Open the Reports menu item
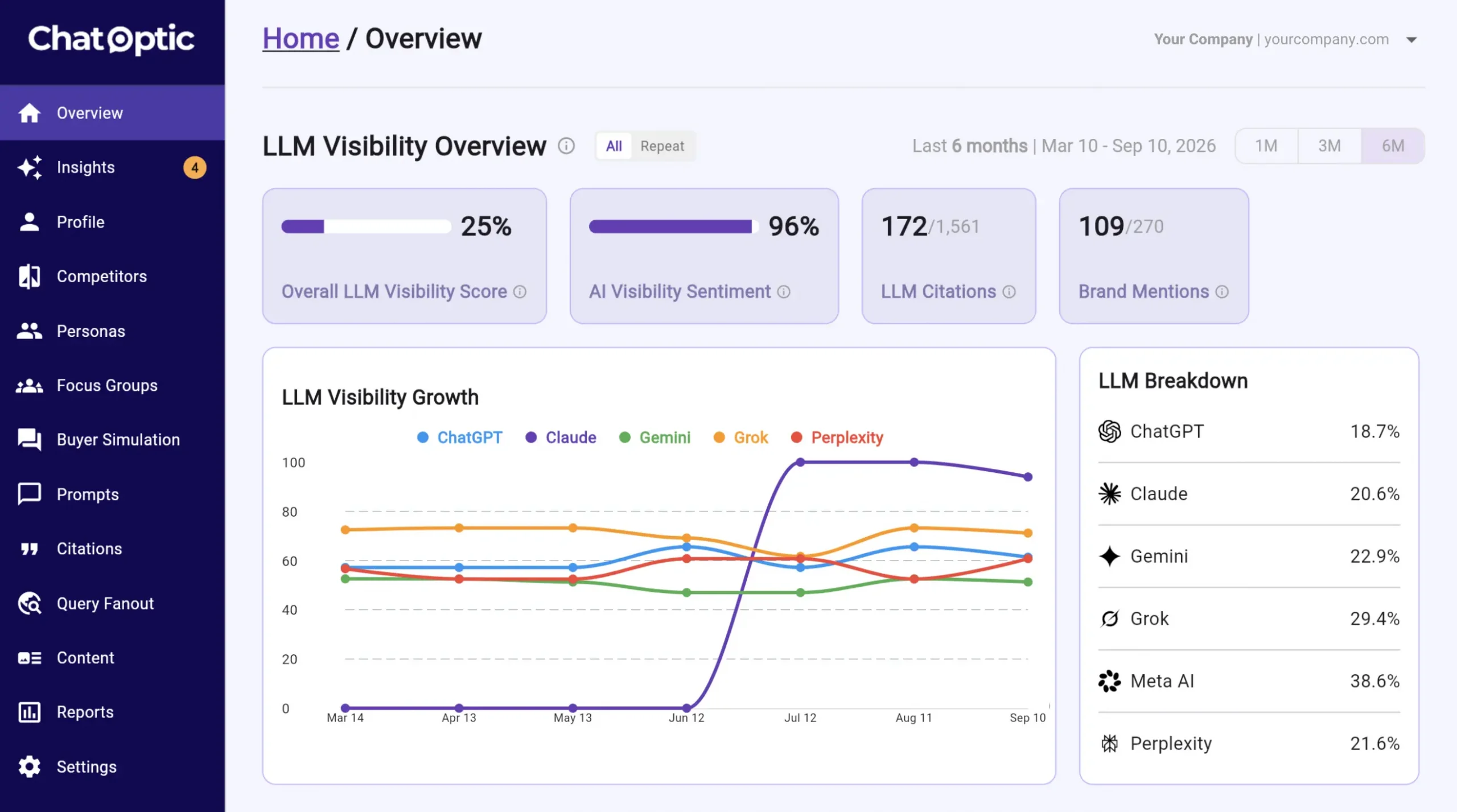The image size is (1457, 812). coord(112,712)
